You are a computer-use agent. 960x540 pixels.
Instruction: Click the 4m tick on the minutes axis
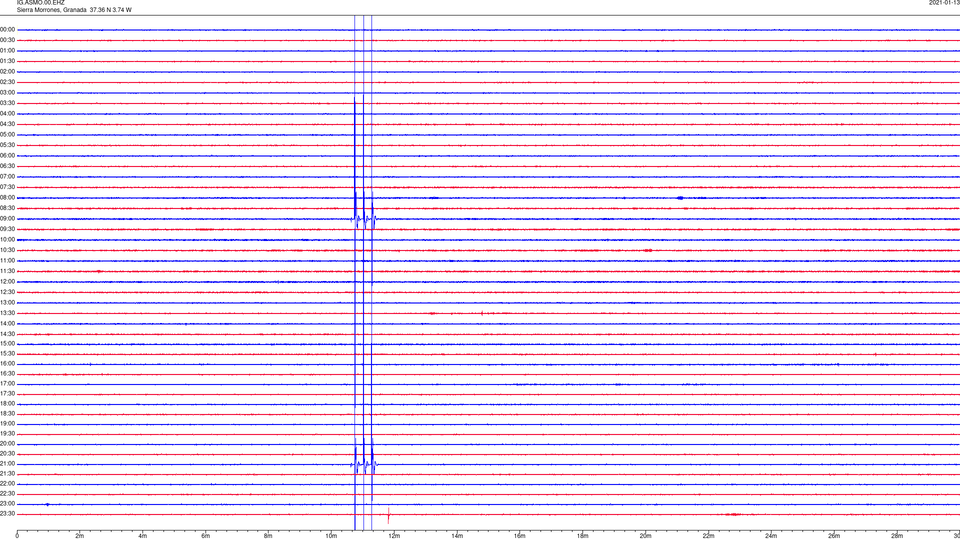click(143, 536)
